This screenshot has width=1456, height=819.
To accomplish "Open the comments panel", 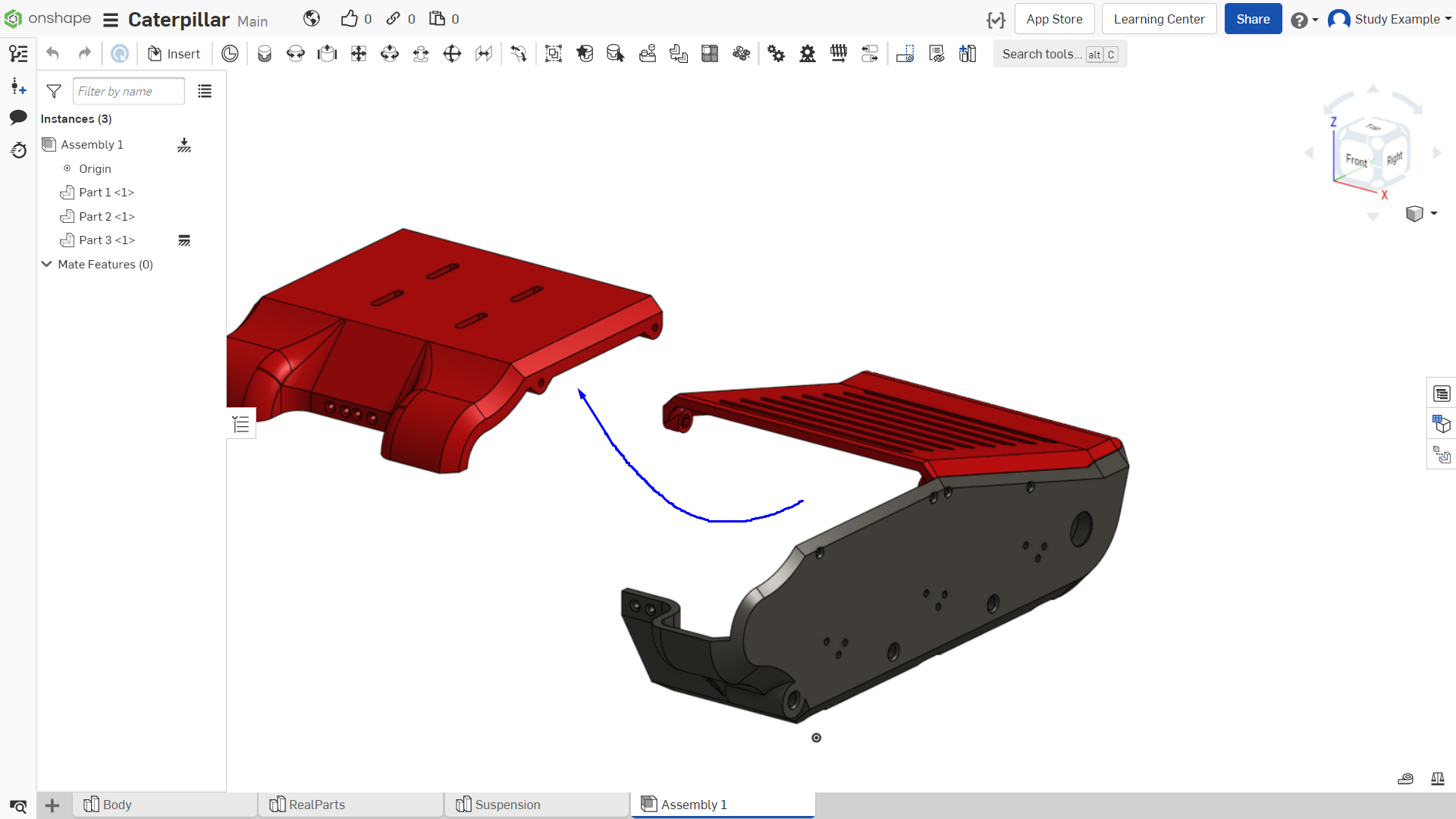I will point(18,118).
